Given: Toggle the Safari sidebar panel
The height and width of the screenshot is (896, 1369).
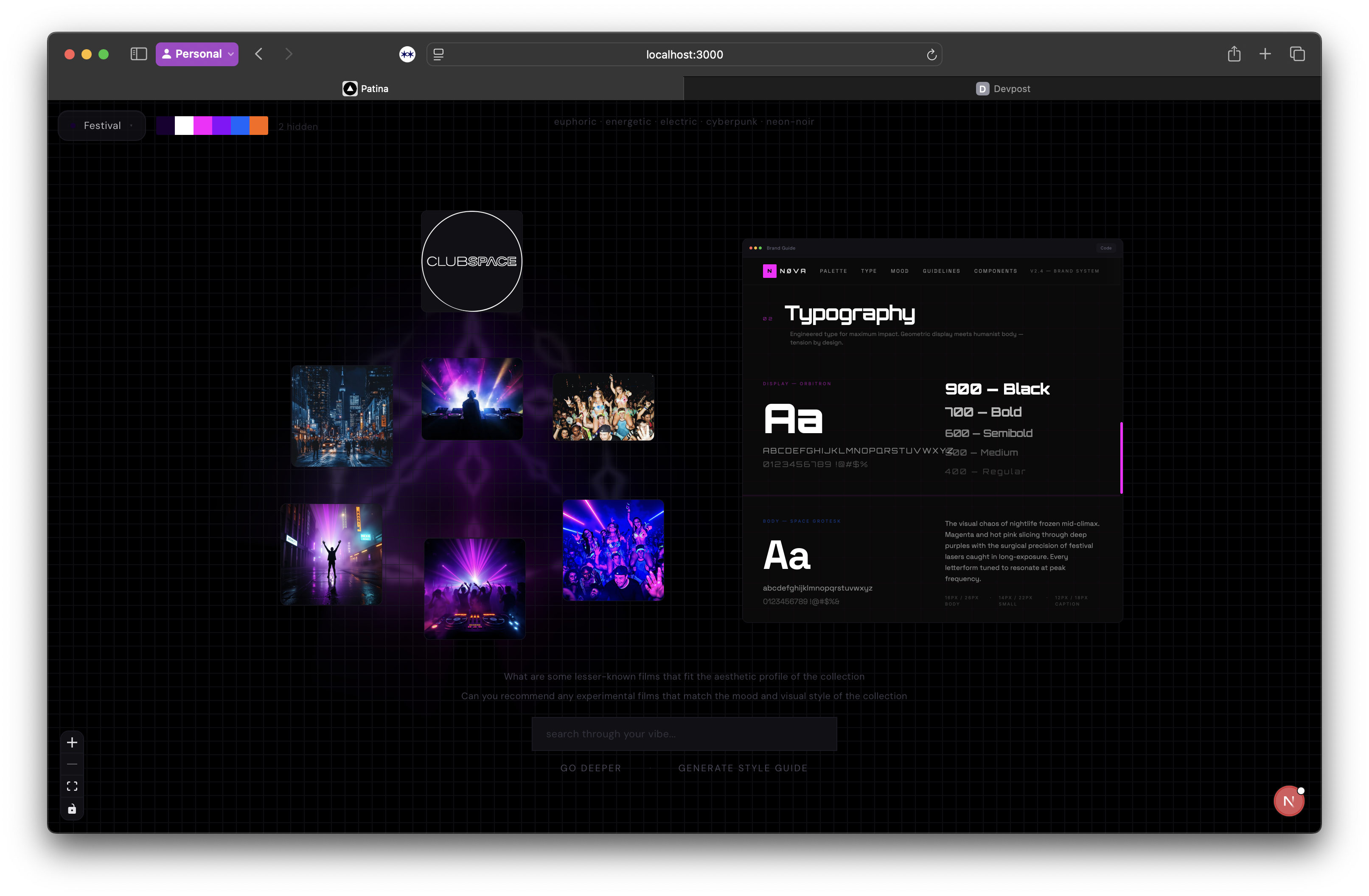Looking at the screenshot, I should click(x=139, y=54).
